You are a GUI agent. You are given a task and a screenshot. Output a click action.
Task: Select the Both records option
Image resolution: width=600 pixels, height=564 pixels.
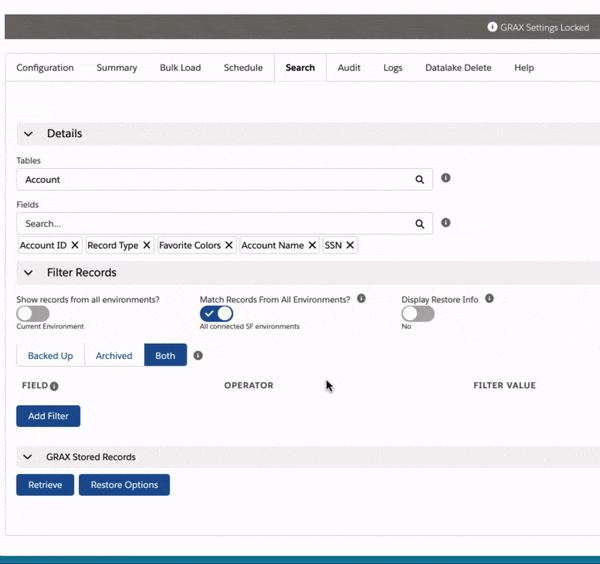point(165,355)
